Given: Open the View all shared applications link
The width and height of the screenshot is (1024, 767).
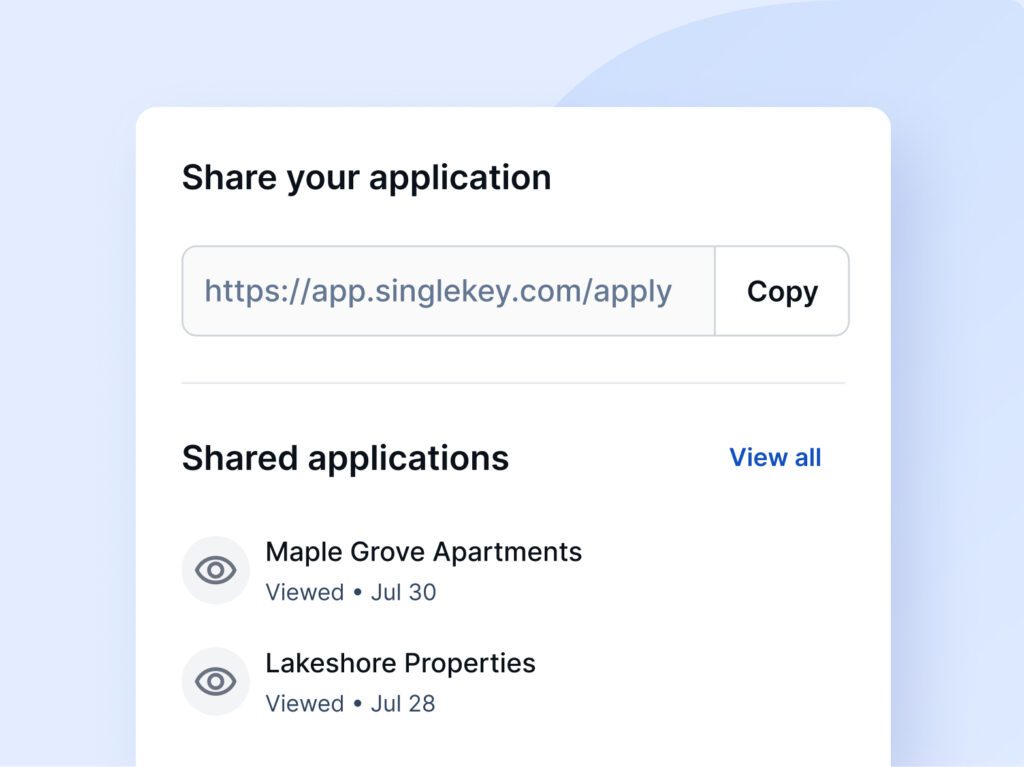Looking at the screenshot, I should (775, 457).
